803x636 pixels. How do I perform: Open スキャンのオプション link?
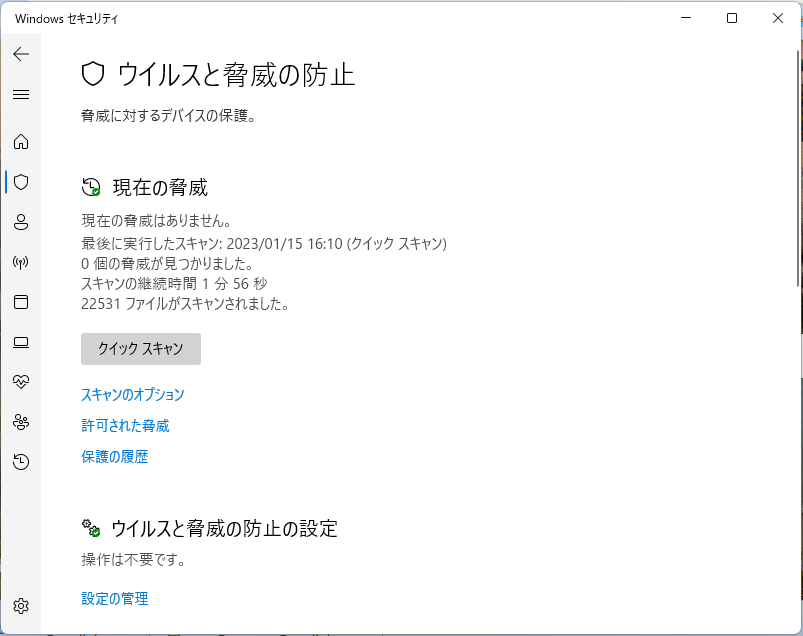click(x=133, y=394)
